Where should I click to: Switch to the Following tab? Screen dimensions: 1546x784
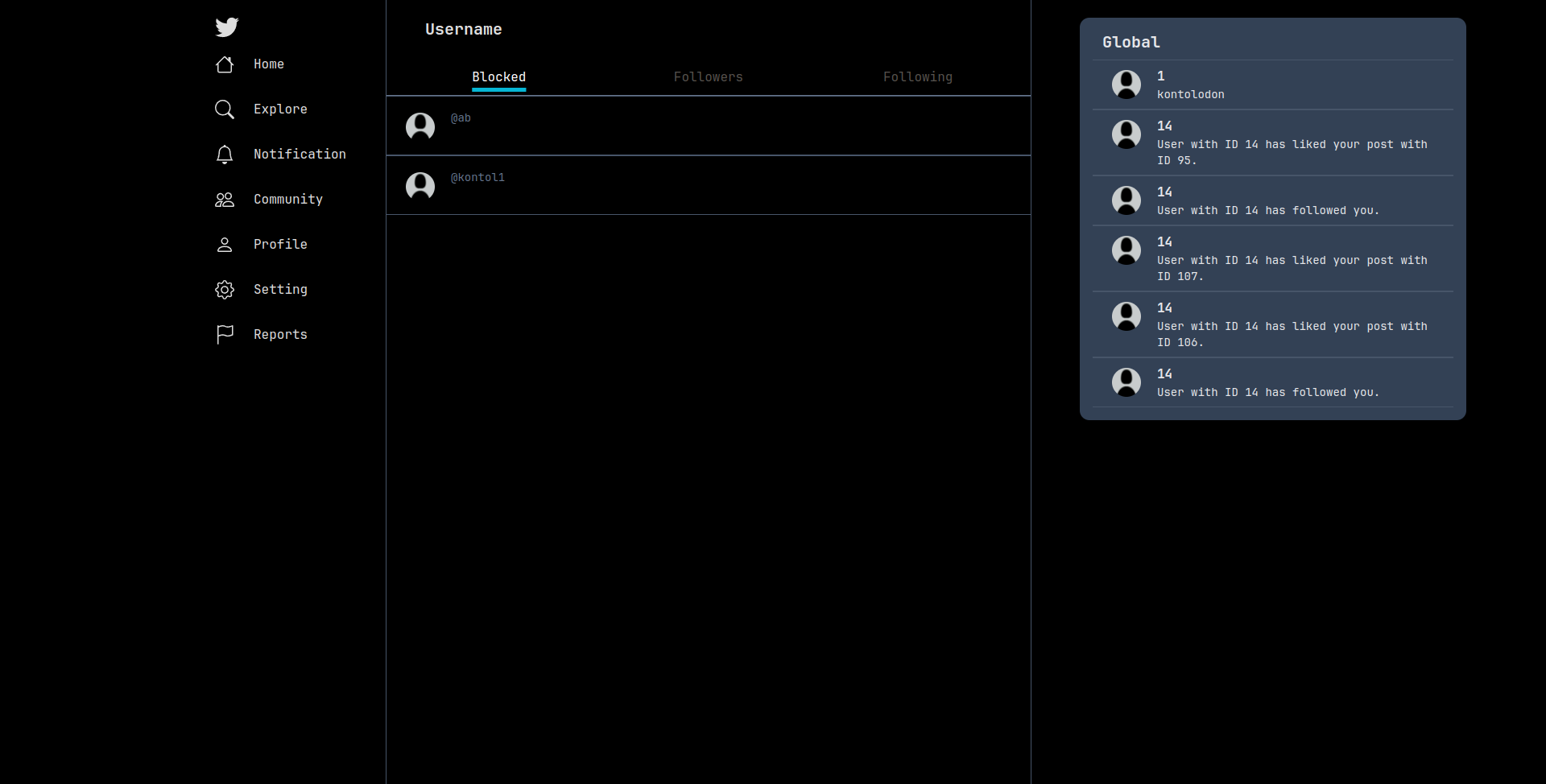(918, 77)
